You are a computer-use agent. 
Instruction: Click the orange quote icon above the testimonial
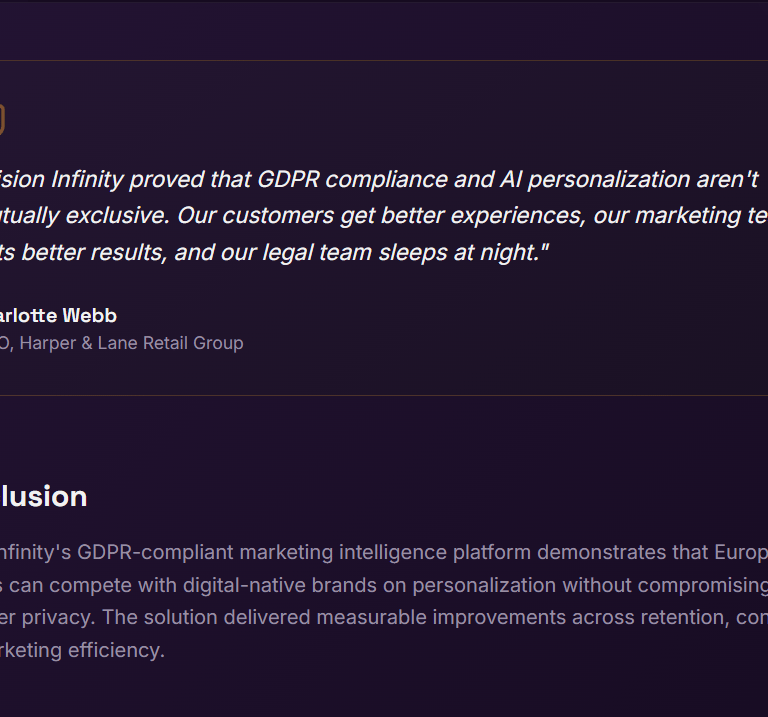click(2, 121)
